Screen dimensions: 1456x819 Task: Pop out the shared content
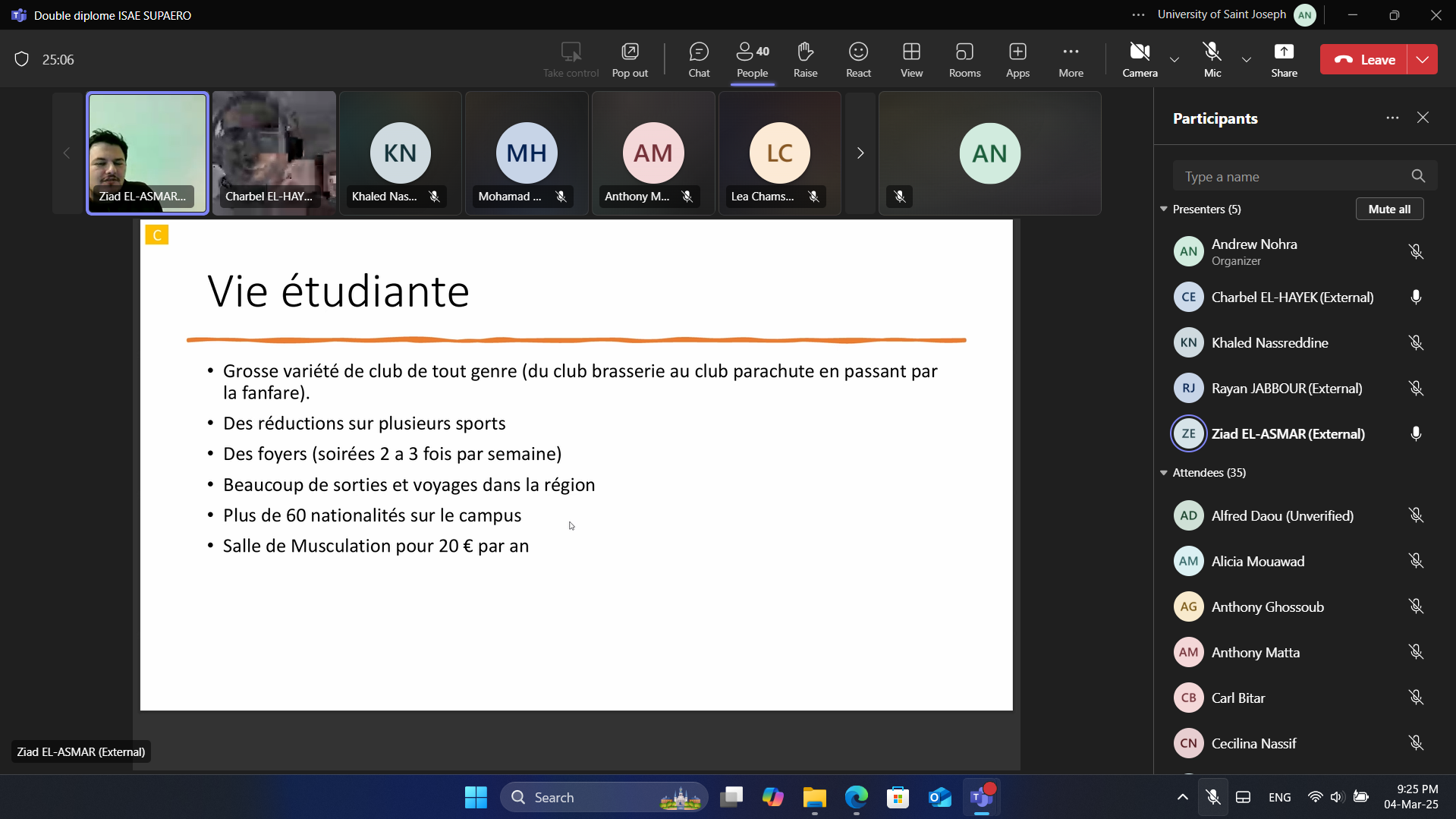pos(630,59)
